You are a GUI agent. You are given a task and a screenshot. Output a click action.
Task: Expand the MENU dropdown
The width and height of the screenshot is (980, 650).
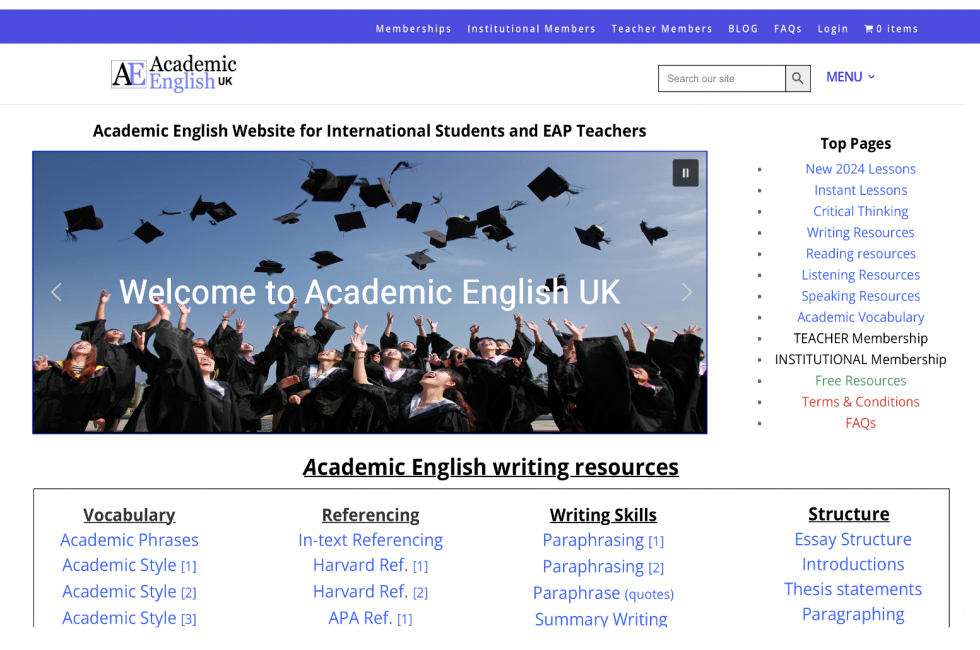coord(850,77)
